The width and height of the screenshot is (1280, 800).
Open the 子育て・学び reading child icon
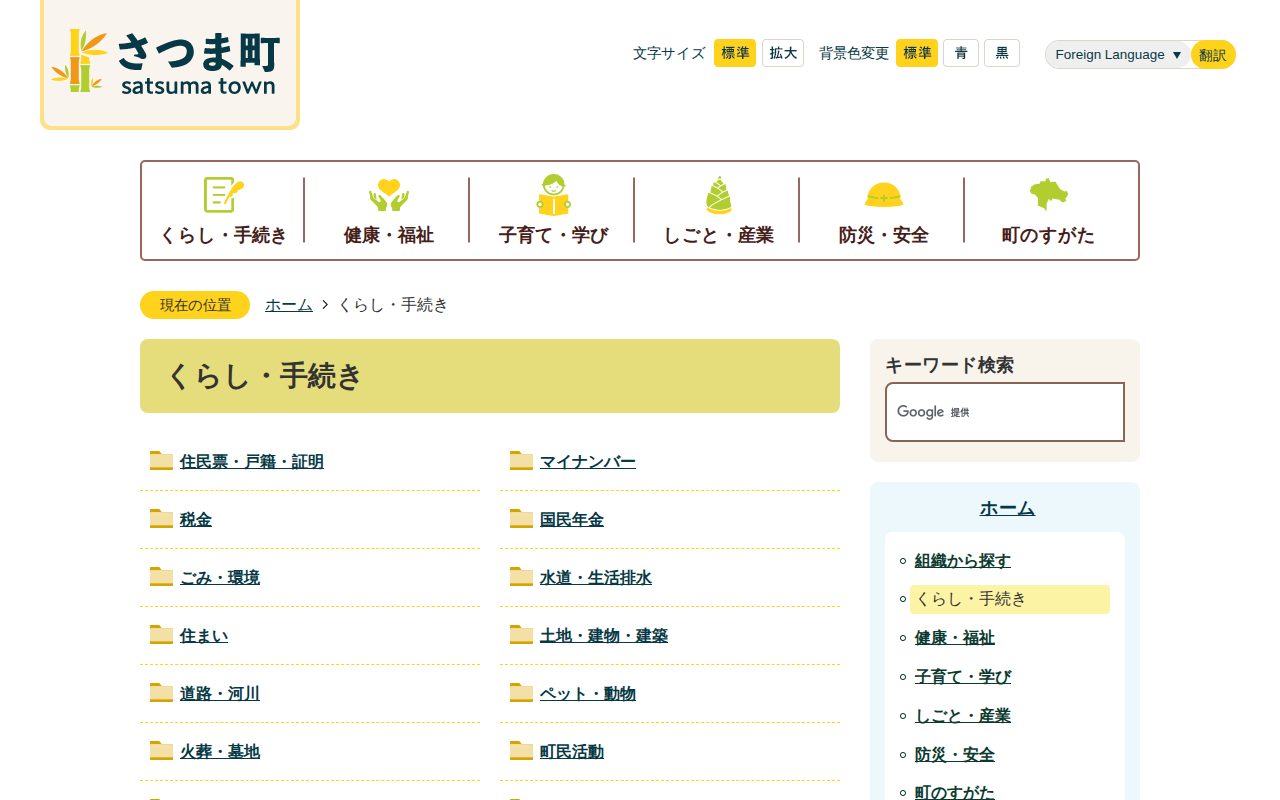point(554,195)
